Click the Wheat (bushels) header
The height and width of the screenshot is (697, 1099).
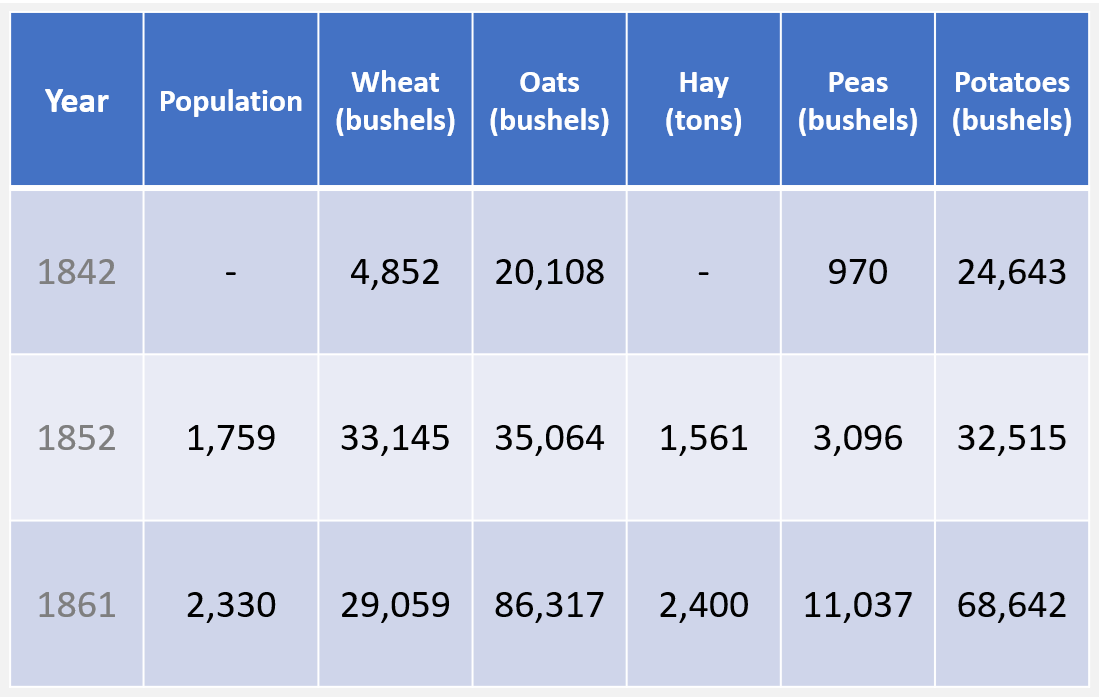click(x=396, y=101)
